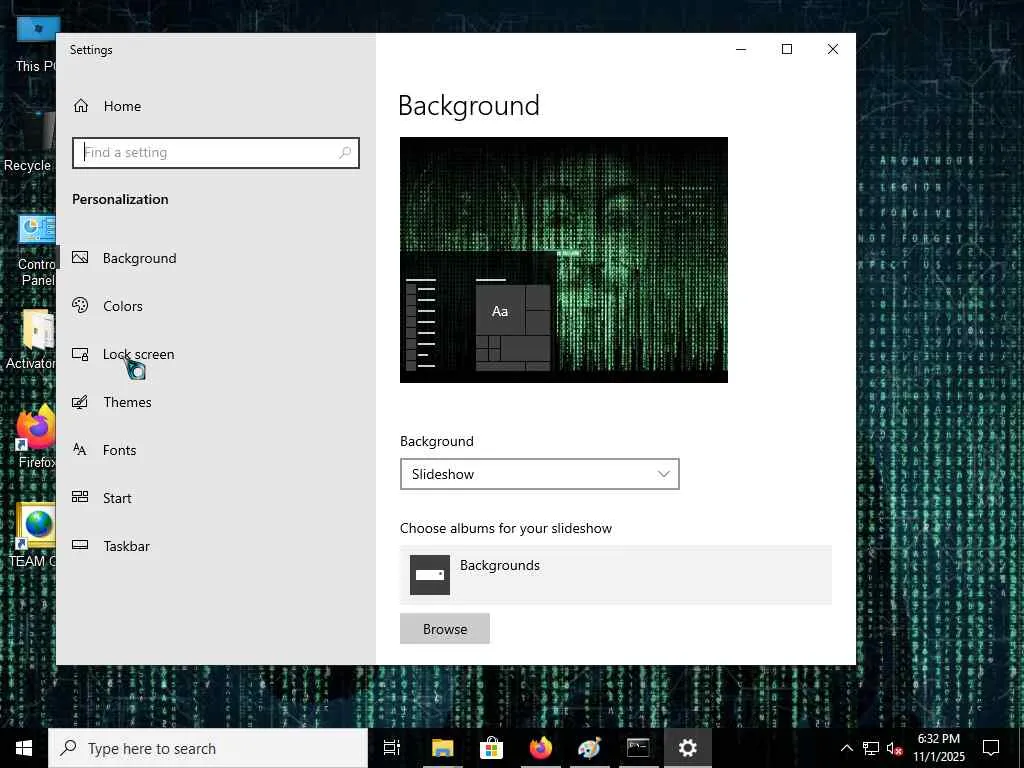
Task: Launch Firefox from the taskbar
Action: (x=540, y=748)
